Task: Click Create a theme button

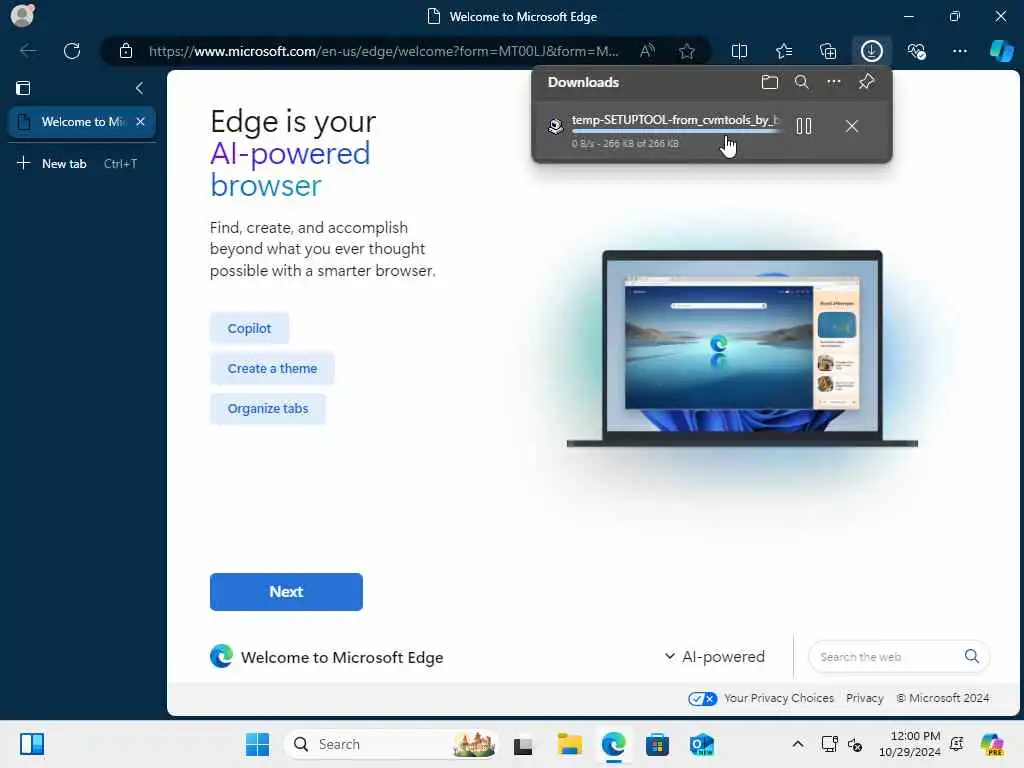Action: point(272,368)
